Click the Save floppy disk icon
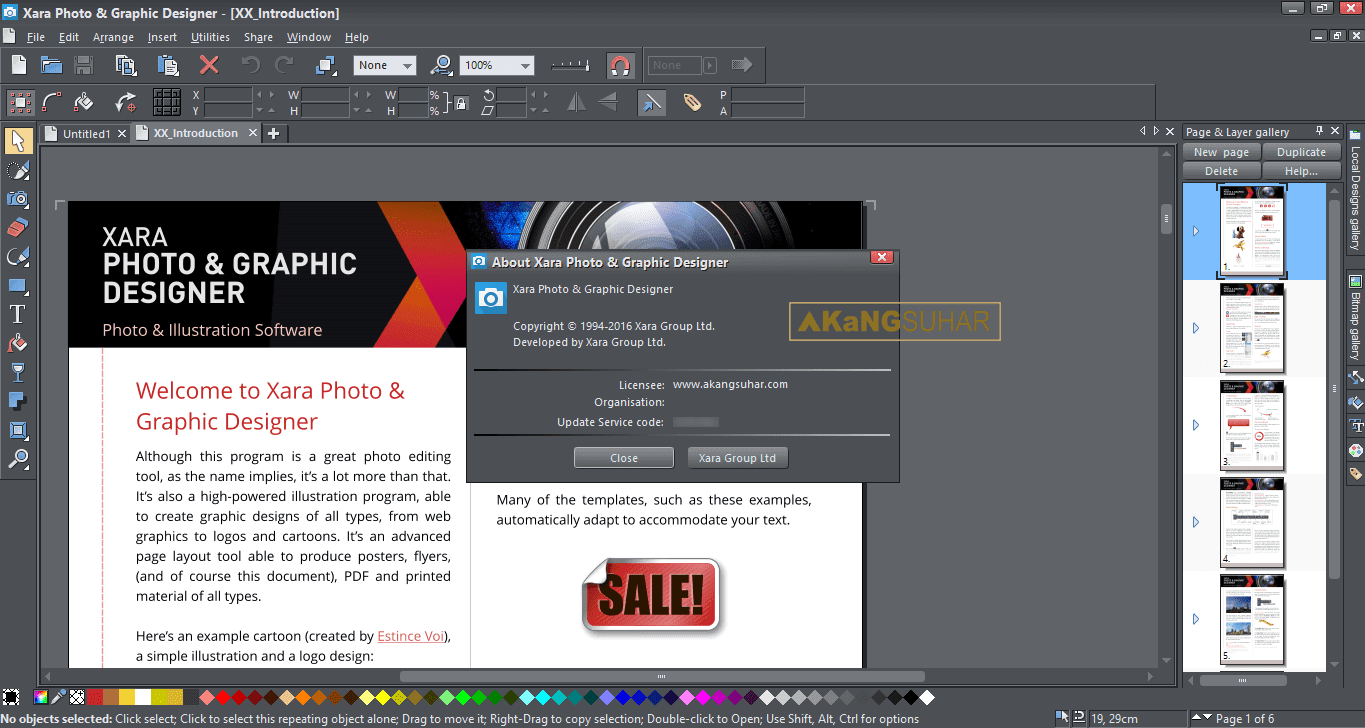1365x728 pixels. tap(84, 65)
